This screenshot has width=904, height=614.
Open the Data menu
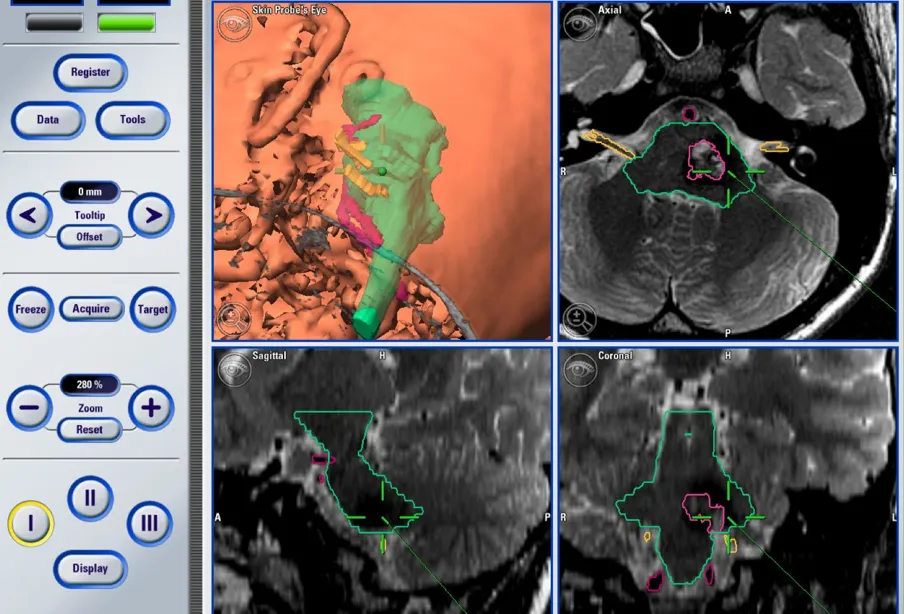coord(48,120)
